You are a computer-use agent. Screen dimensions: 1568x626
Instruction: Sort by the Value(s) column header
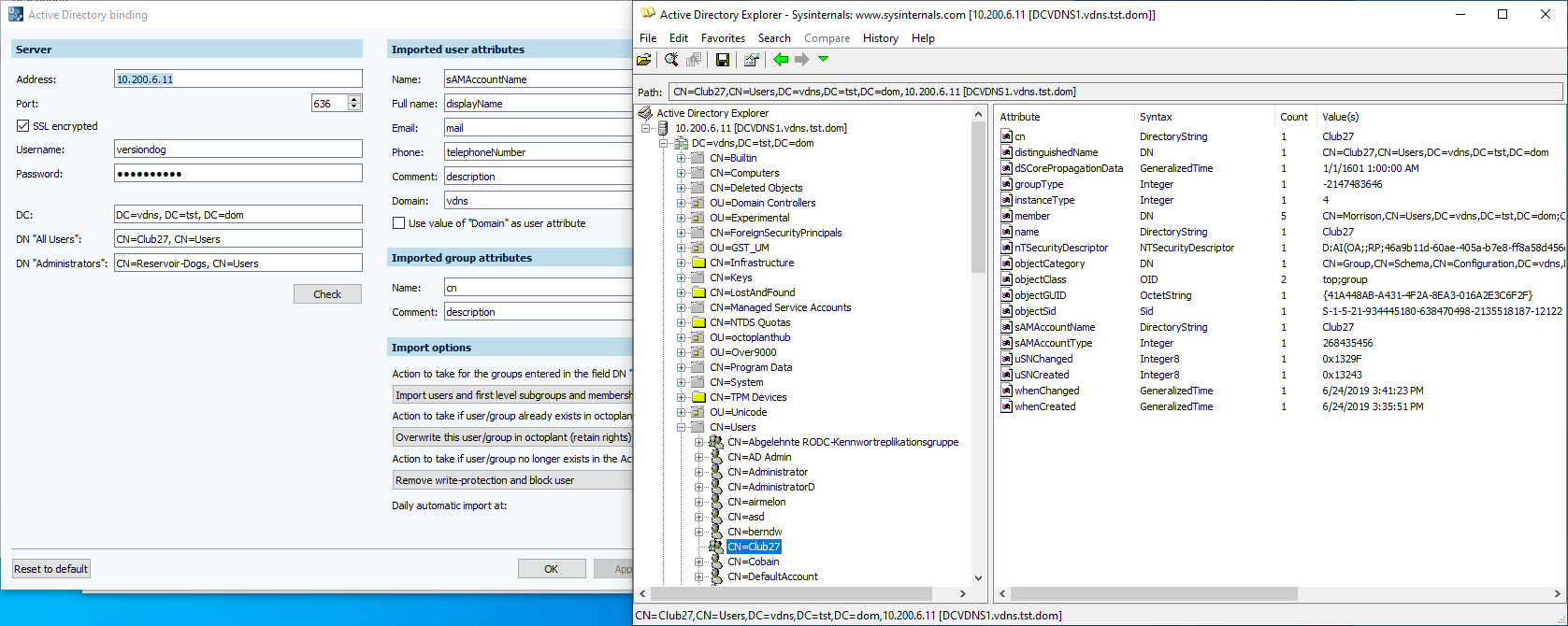[1440, 117]
